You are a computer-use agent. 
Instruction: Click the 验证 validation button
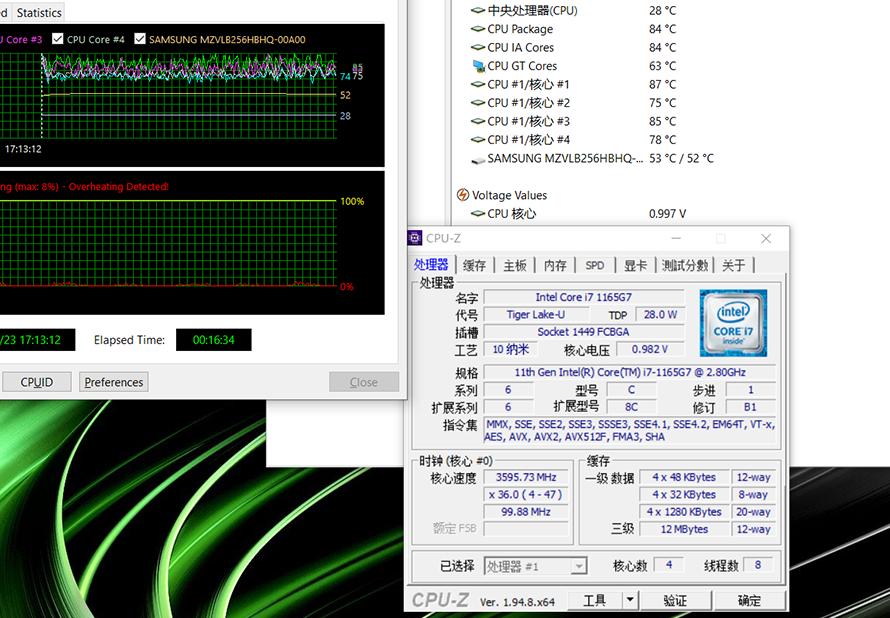673,600
